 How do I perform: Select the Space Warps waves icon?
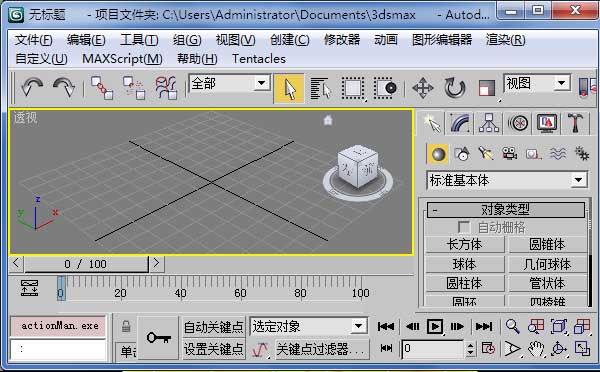coord(558,154)
